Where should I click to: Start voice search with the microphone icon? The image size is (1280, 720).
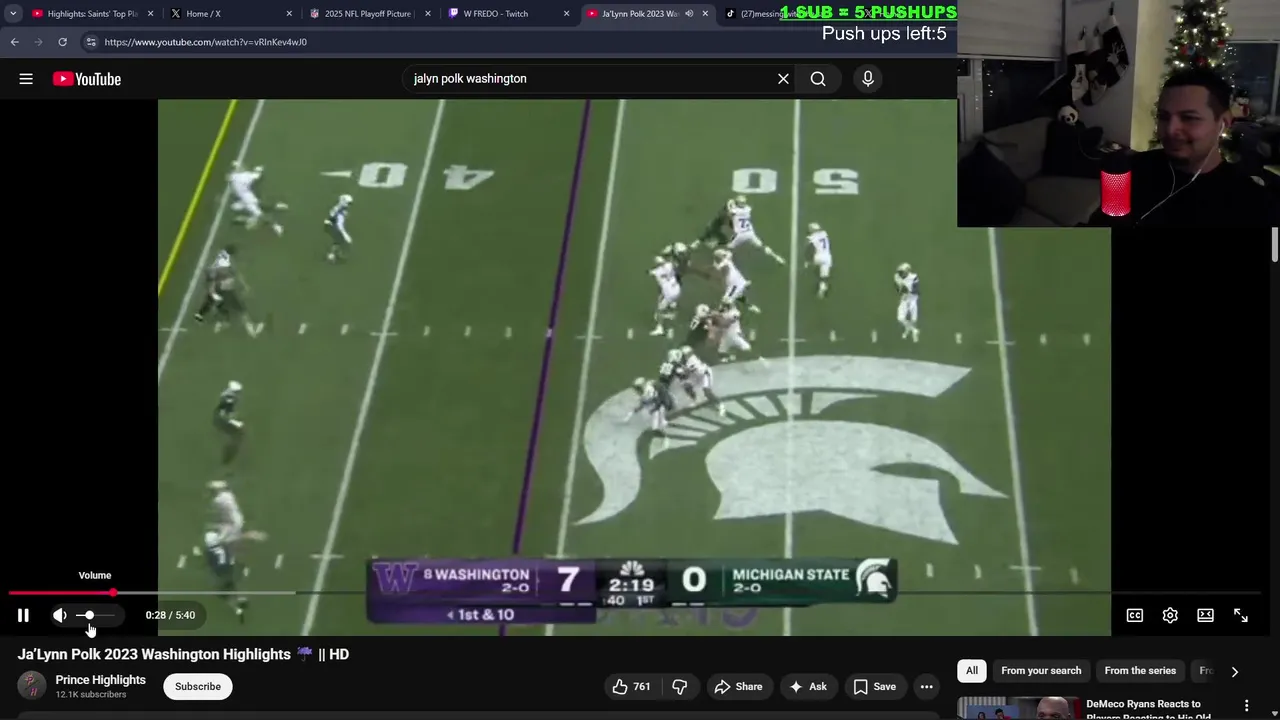pyautogui.click(x=868, y=79)
